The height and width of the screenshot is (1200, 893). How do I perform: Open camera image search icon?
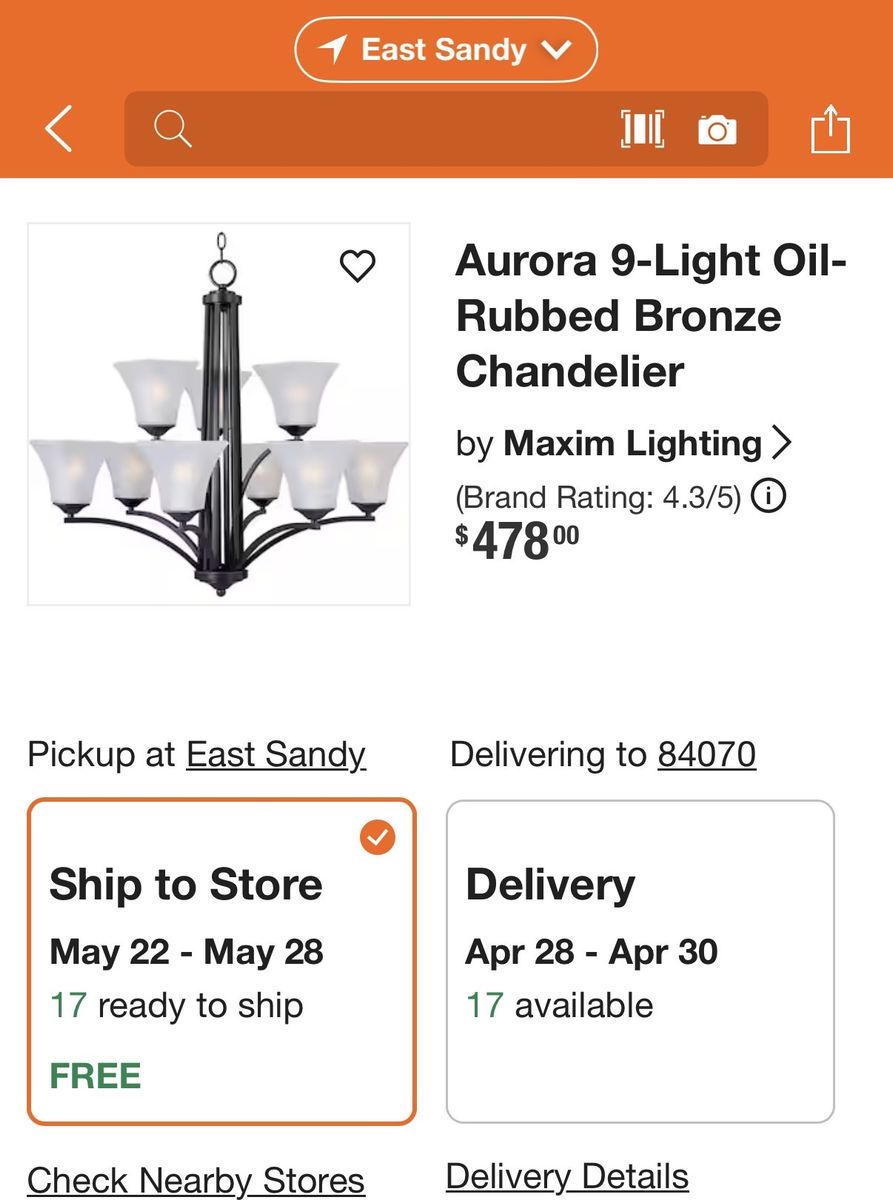point(717,129)
